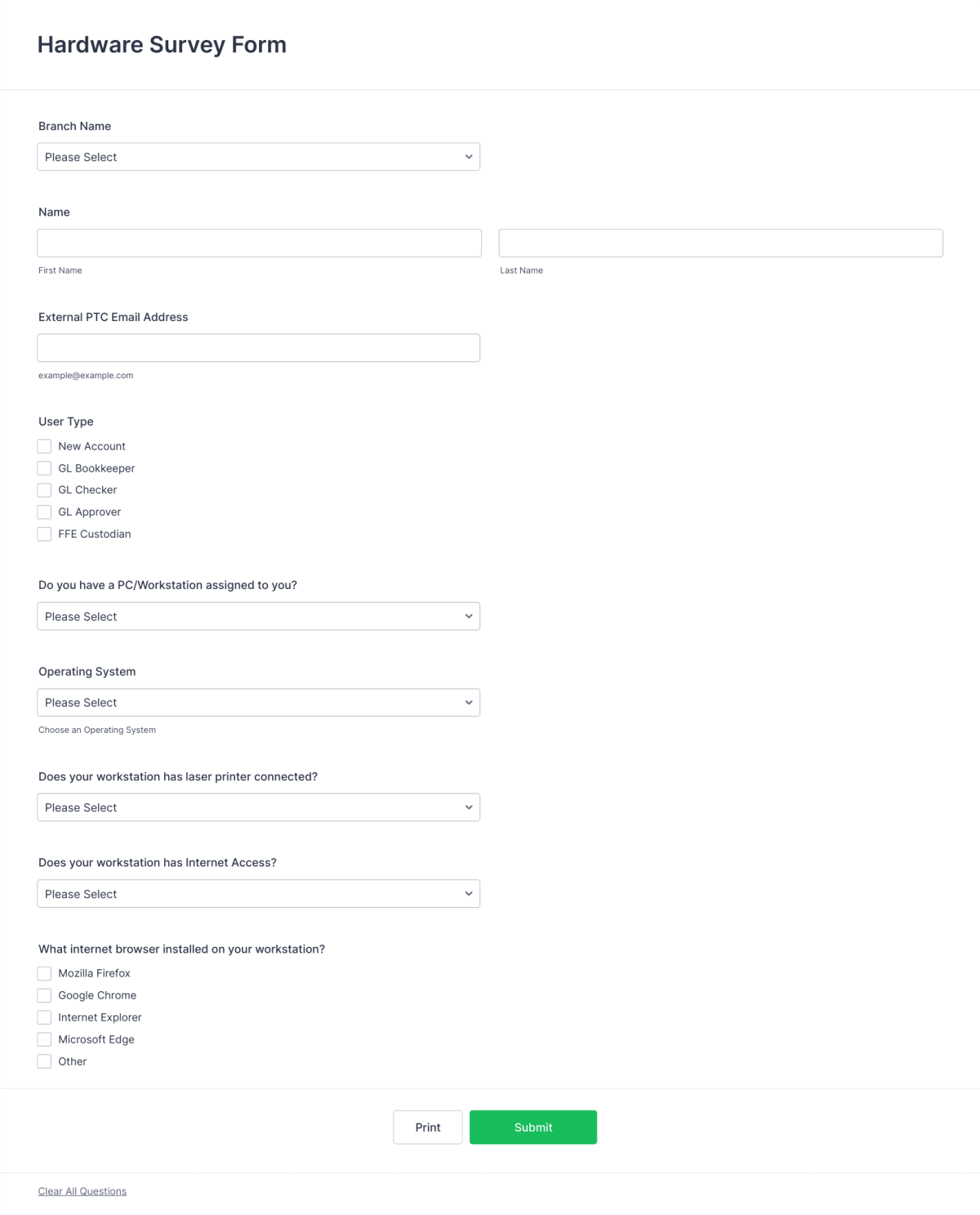
Task: Select the GL Checker user type
Action: coord(44,489)
